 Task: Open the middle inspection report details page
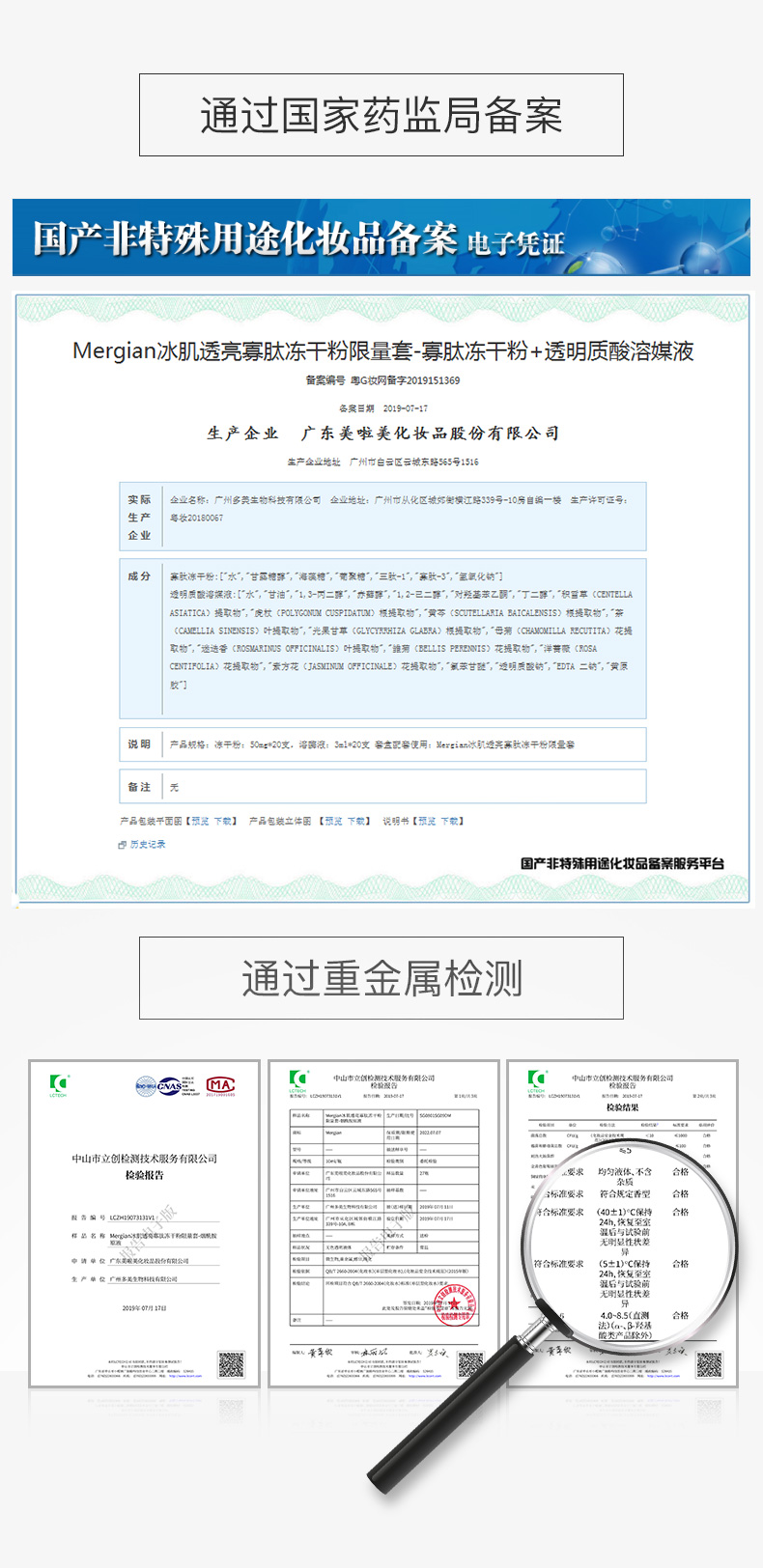383,1223
